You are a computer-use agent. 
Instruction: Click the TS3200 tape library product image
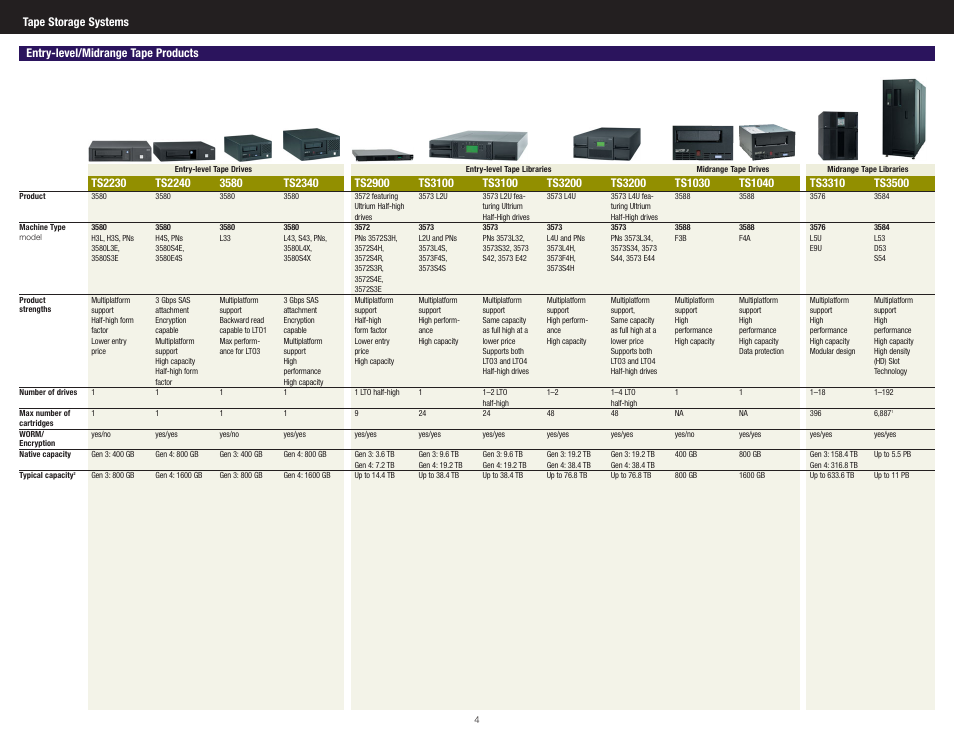[x=607, y=144]
